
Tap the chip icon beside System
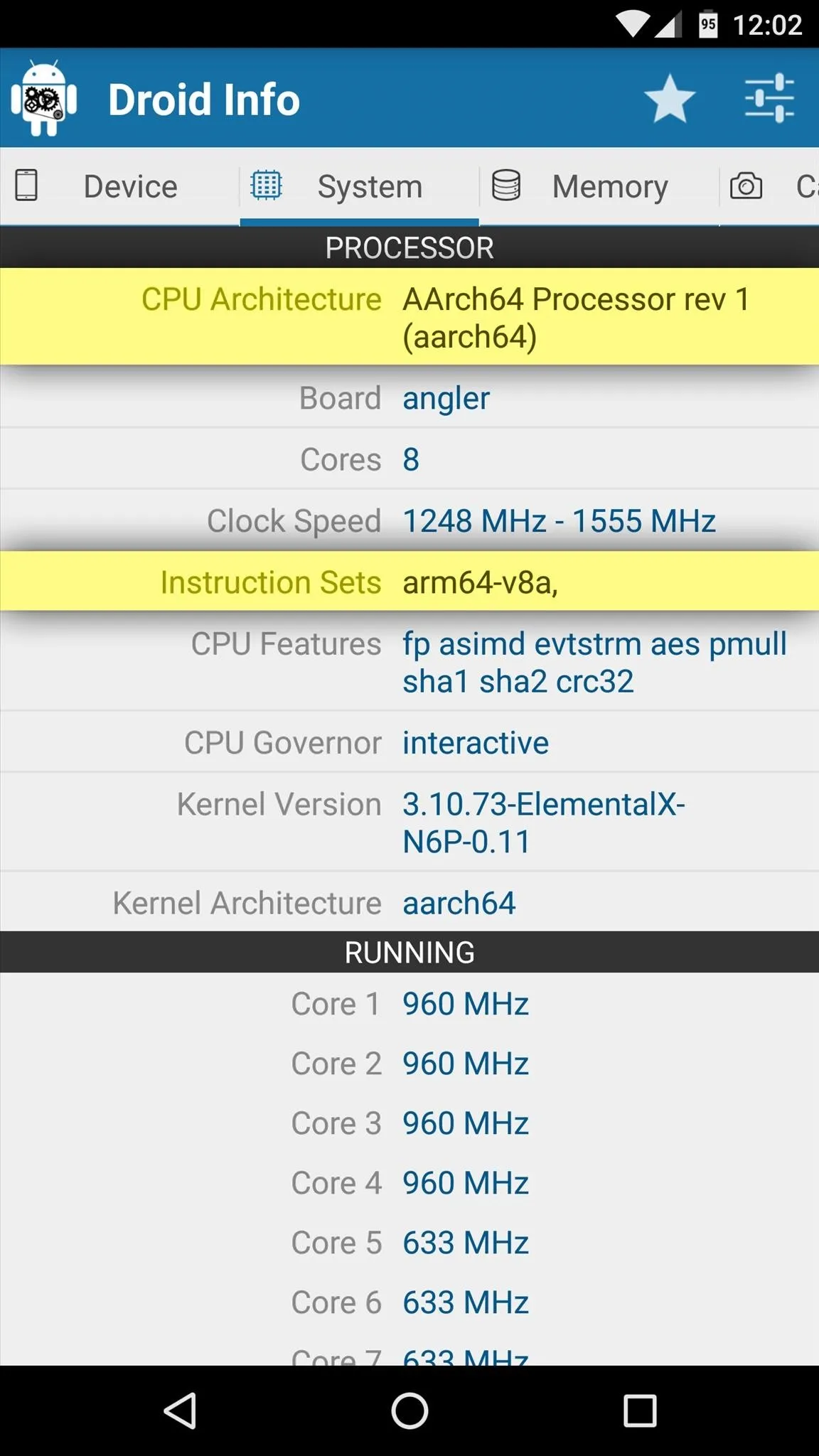click(x=267, y=186)
